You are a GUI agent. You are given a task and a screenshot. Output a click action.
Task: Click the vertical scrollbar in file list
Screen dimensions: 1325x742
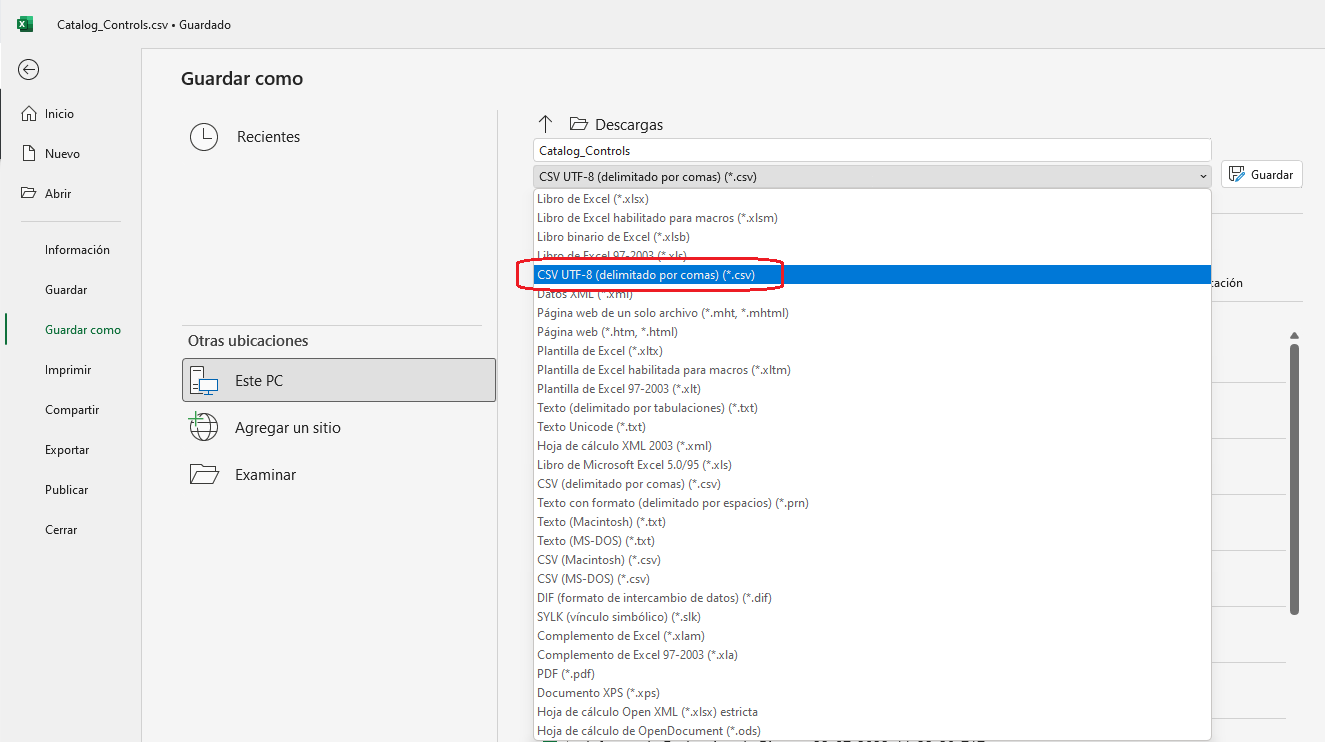pos(1294,480)
